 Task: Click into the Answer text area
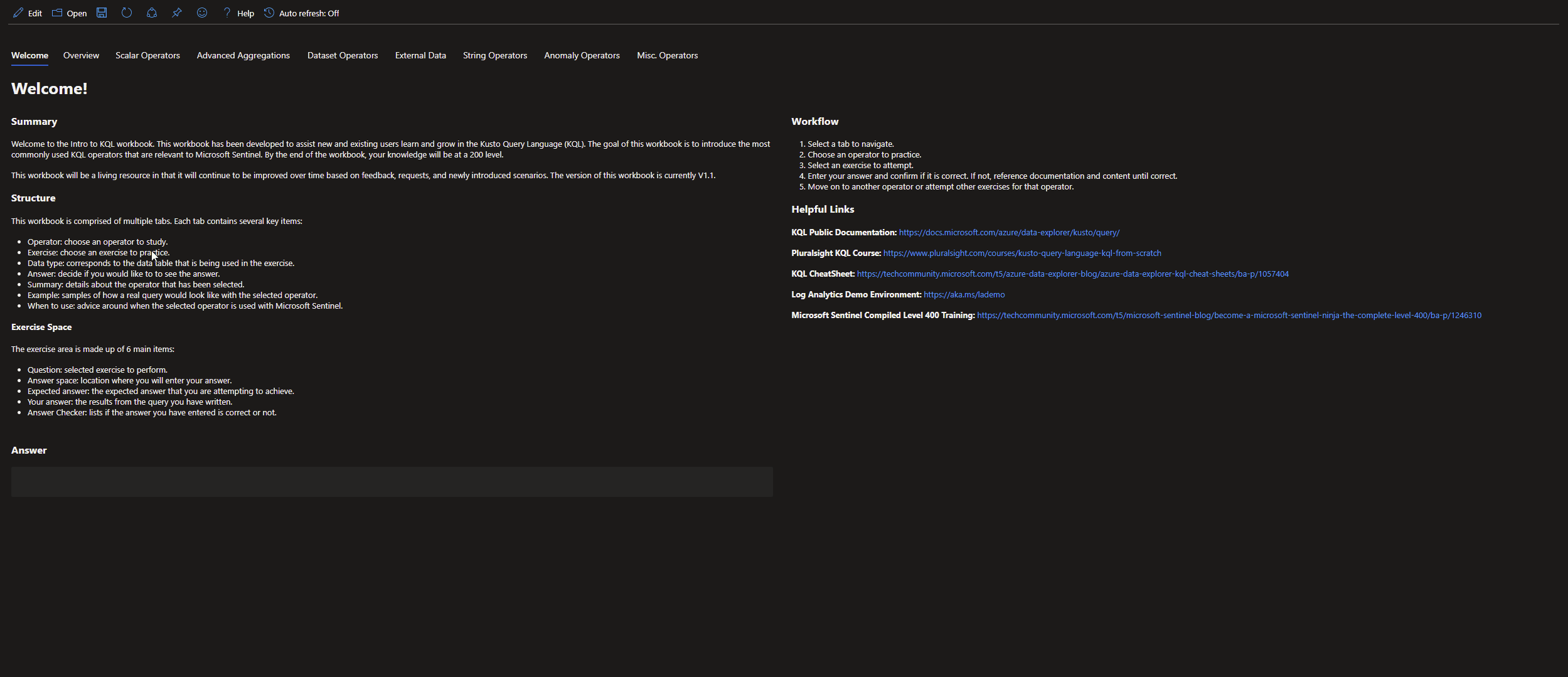(392, 482)
